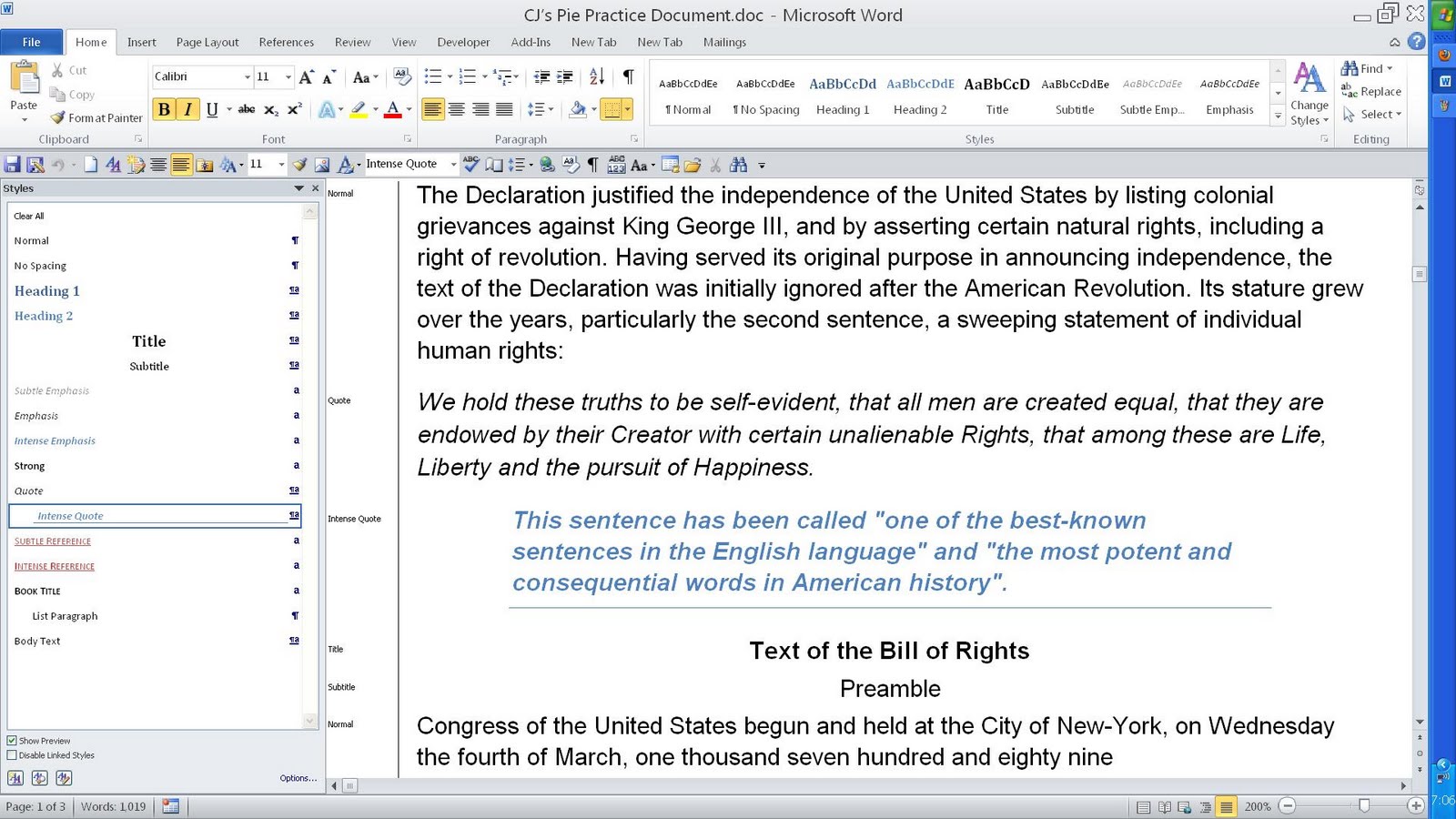Apply bullets list formatting
This screenshot has height=819, width=1456.
pos(433,77)
